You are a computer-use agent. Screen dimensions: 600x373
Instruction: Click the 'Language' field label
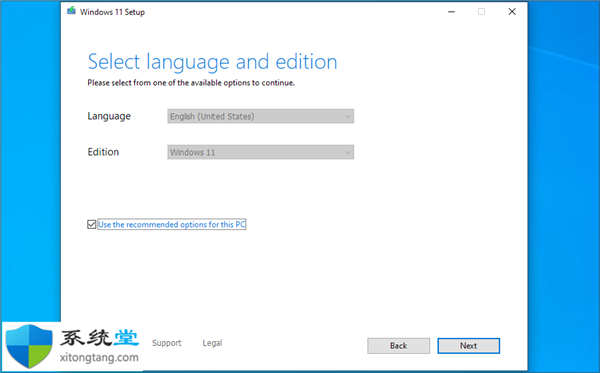tap(109, 116)
